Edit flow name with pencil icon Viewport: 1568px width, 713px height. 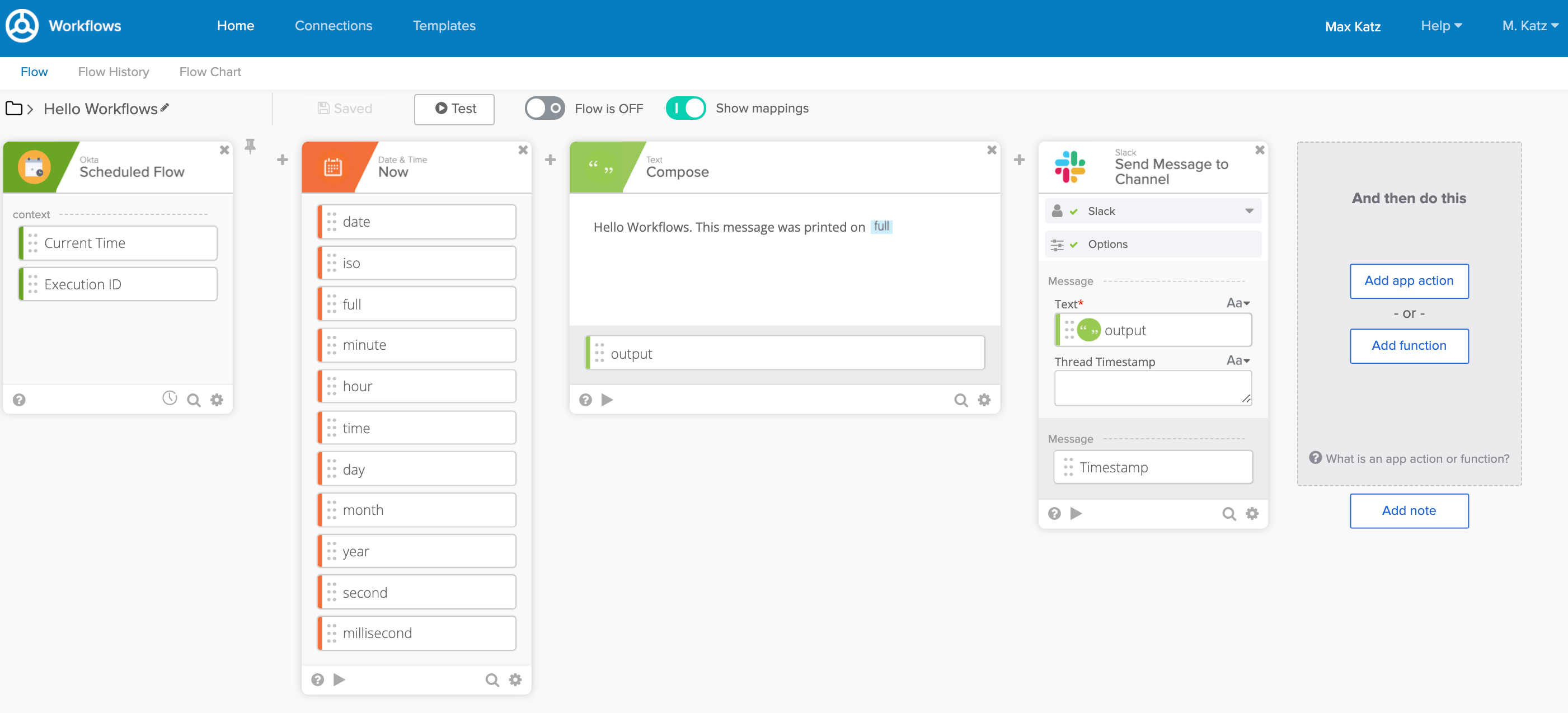click(x=165, y=108)
